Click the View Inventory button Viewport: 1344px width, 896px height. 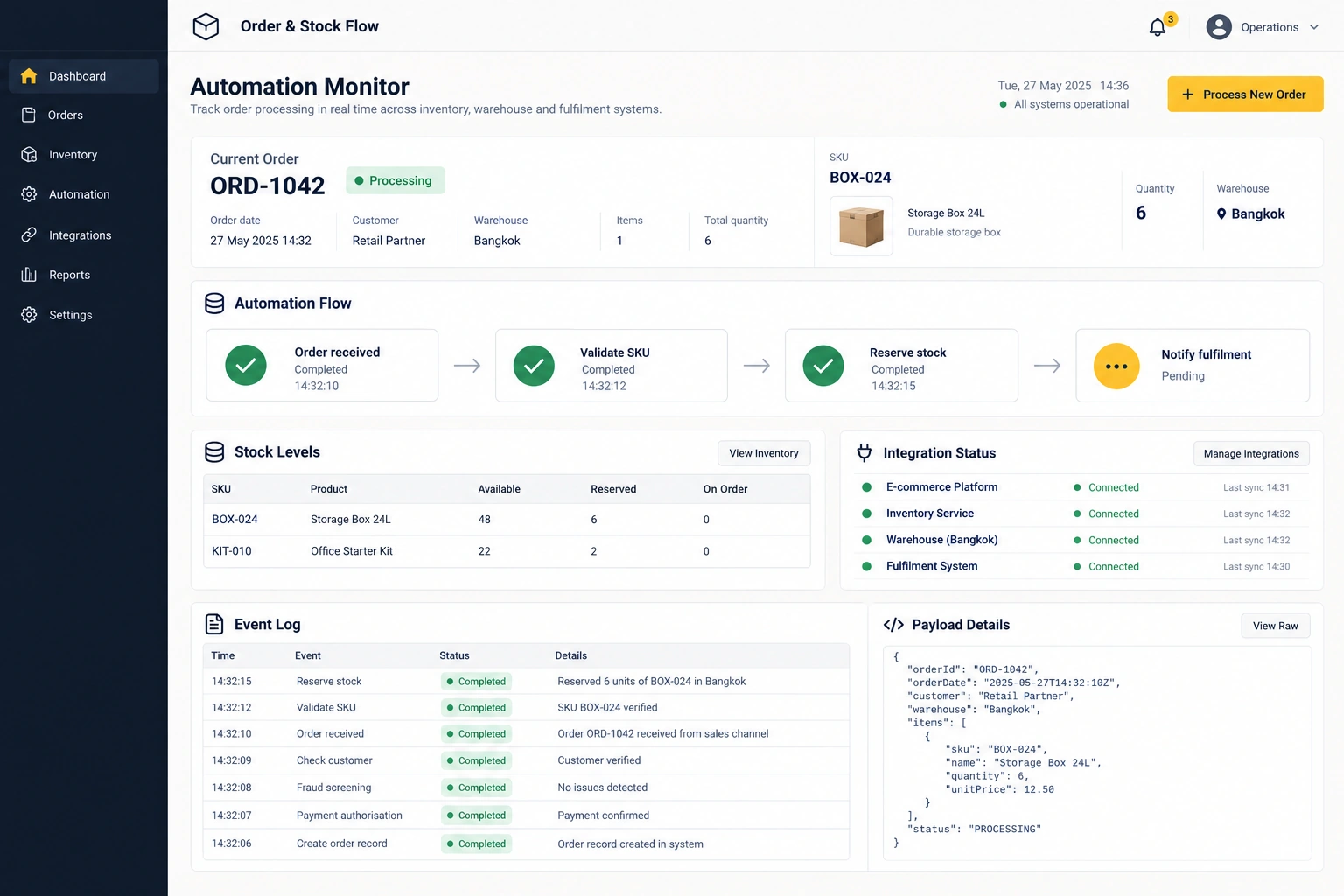coord(764,453)
